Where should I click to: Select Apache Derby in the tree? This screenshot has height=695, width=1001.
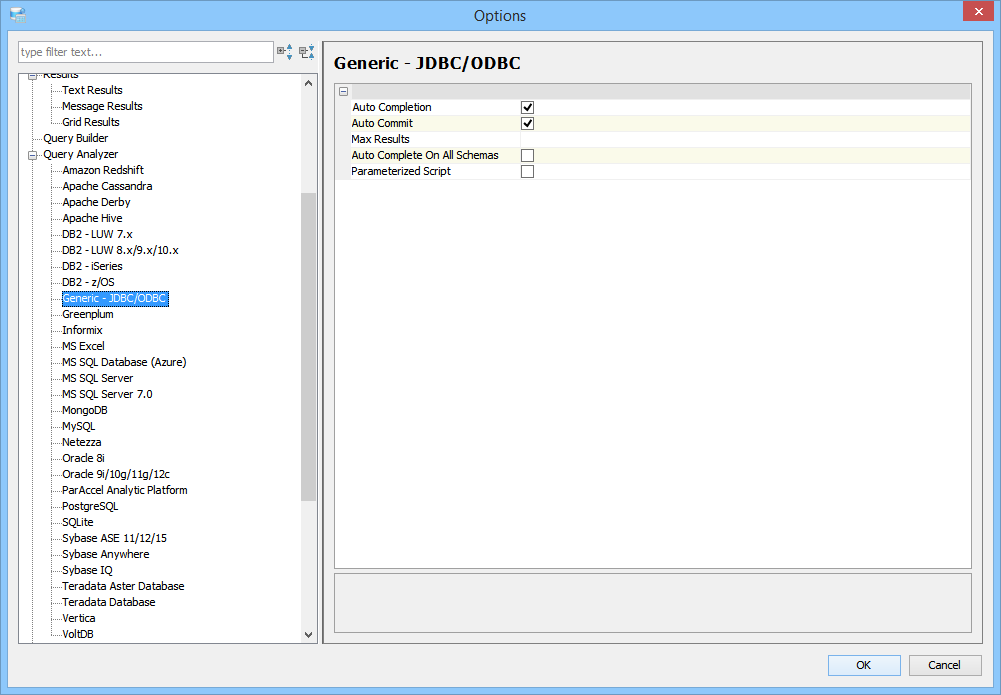96,202
